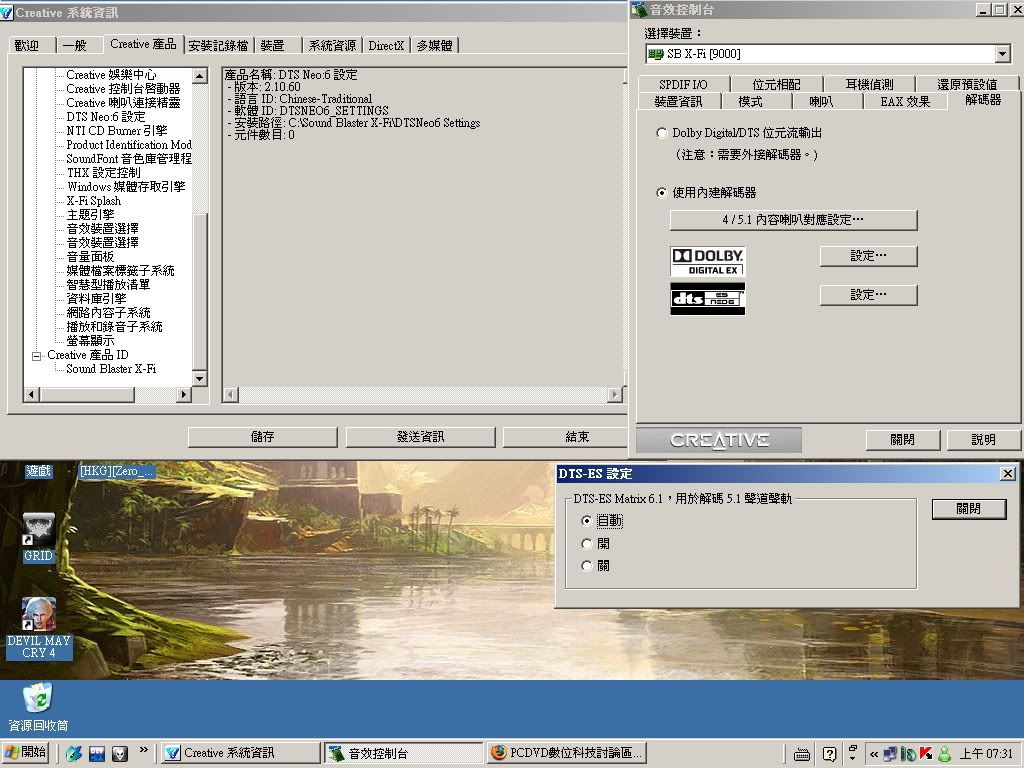Image resolution: width=1024 pixels, height=768 pixels.
Task: Click the product tree scroll right arrow
Action: coord(184,394)
